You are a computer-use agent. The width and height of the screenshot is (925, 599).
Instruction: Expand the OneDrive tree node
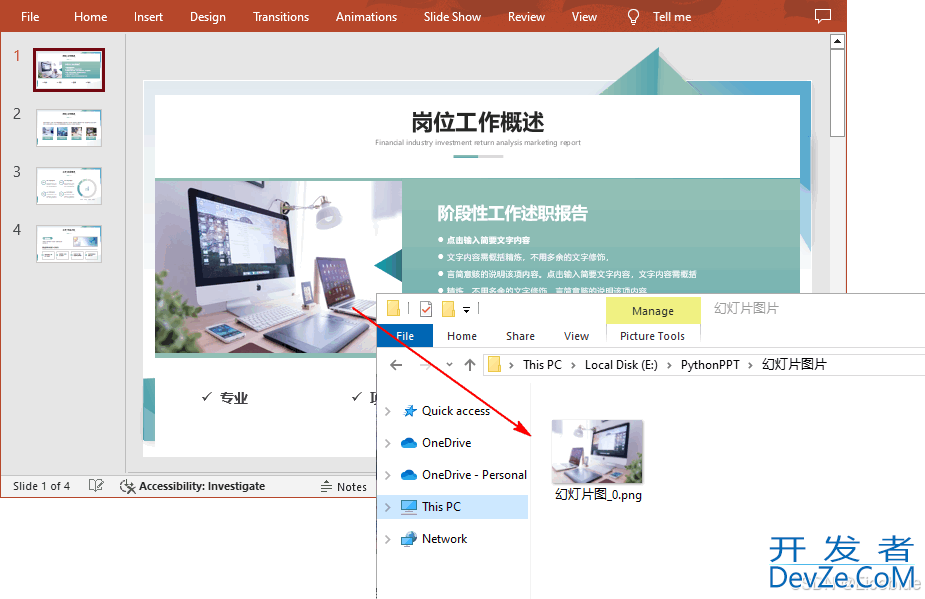(388, 443)
